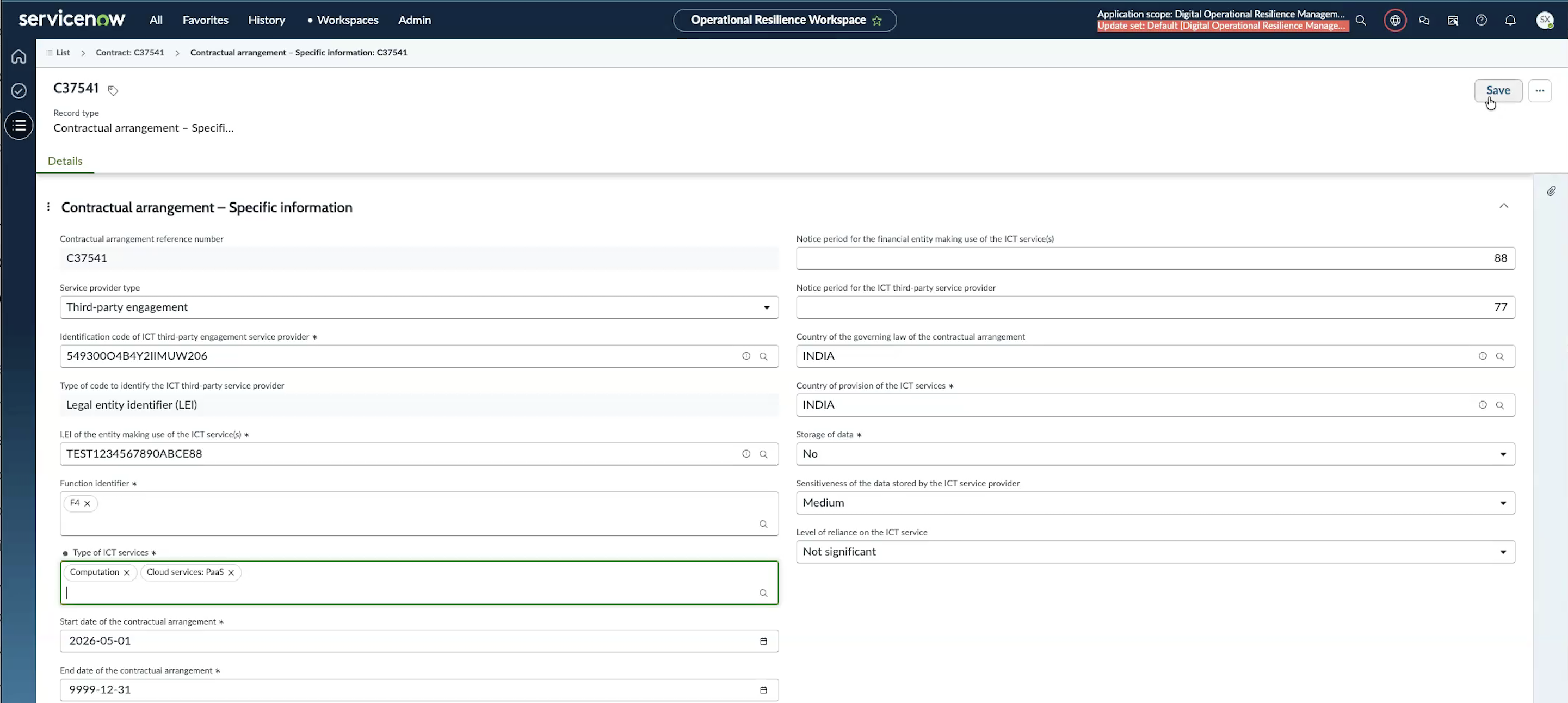This screenshot has height=703, width=1568.
Task: Open the Storage of data dropdown
Action: (1155, 454)
